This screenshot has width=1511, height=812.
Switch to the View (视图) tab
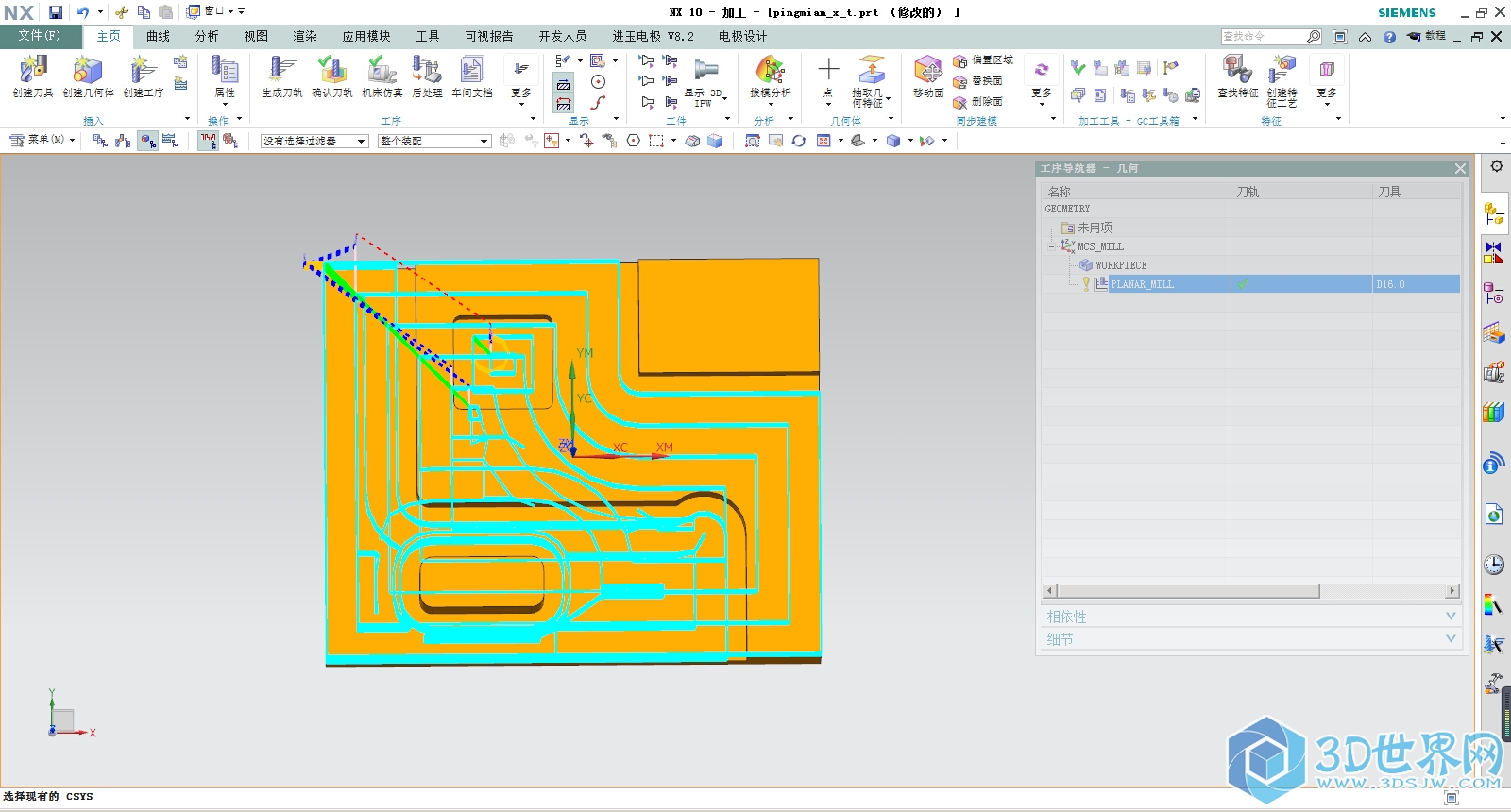point(256,36)
